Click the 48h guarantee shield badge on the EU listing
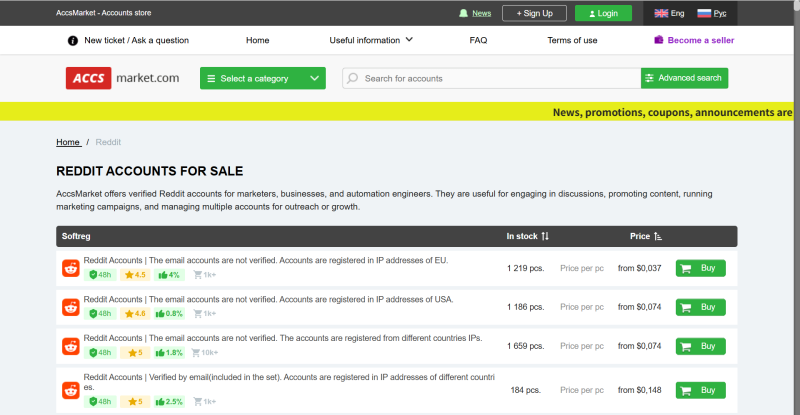 point(100,275)
